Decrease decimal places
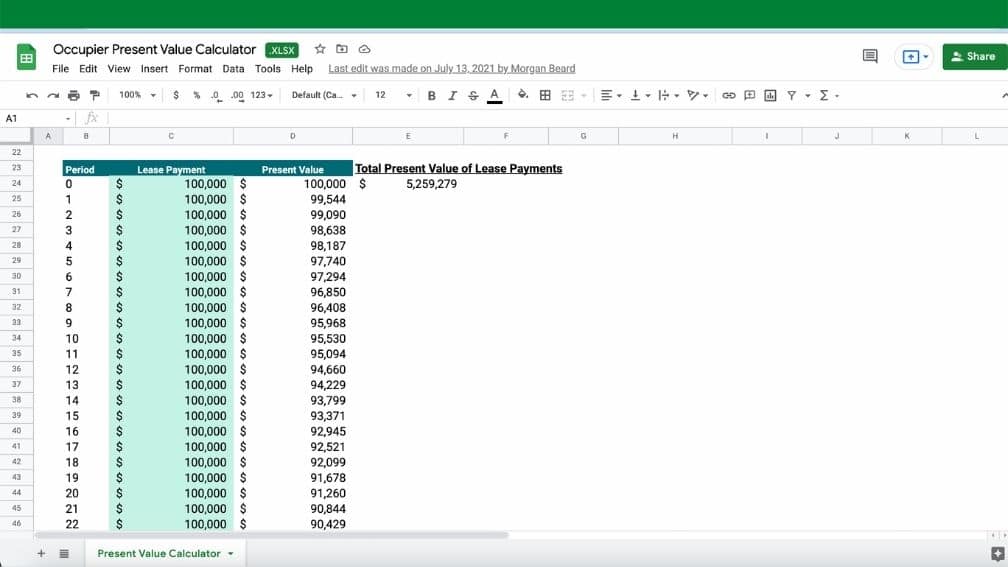This screenshot has height=567, width=1008. (216, 96)
